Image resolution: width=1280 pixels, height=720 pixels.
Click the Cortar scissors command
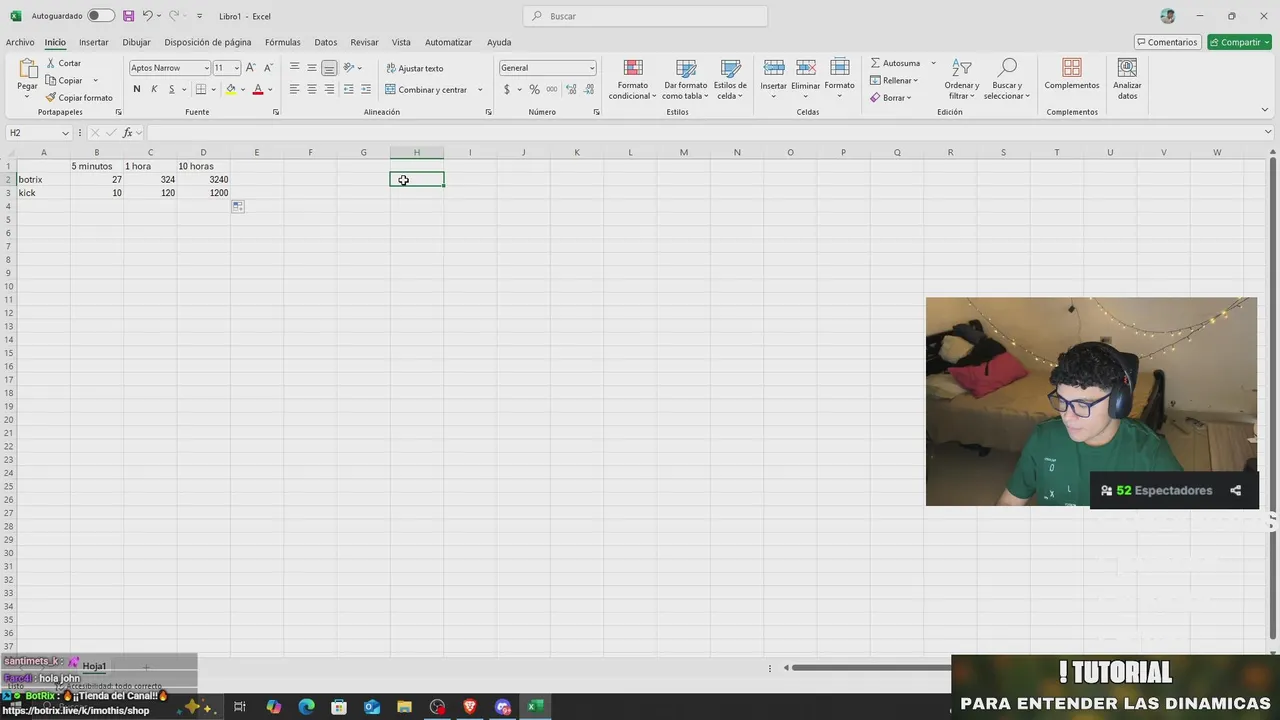(x=63, y=63)
